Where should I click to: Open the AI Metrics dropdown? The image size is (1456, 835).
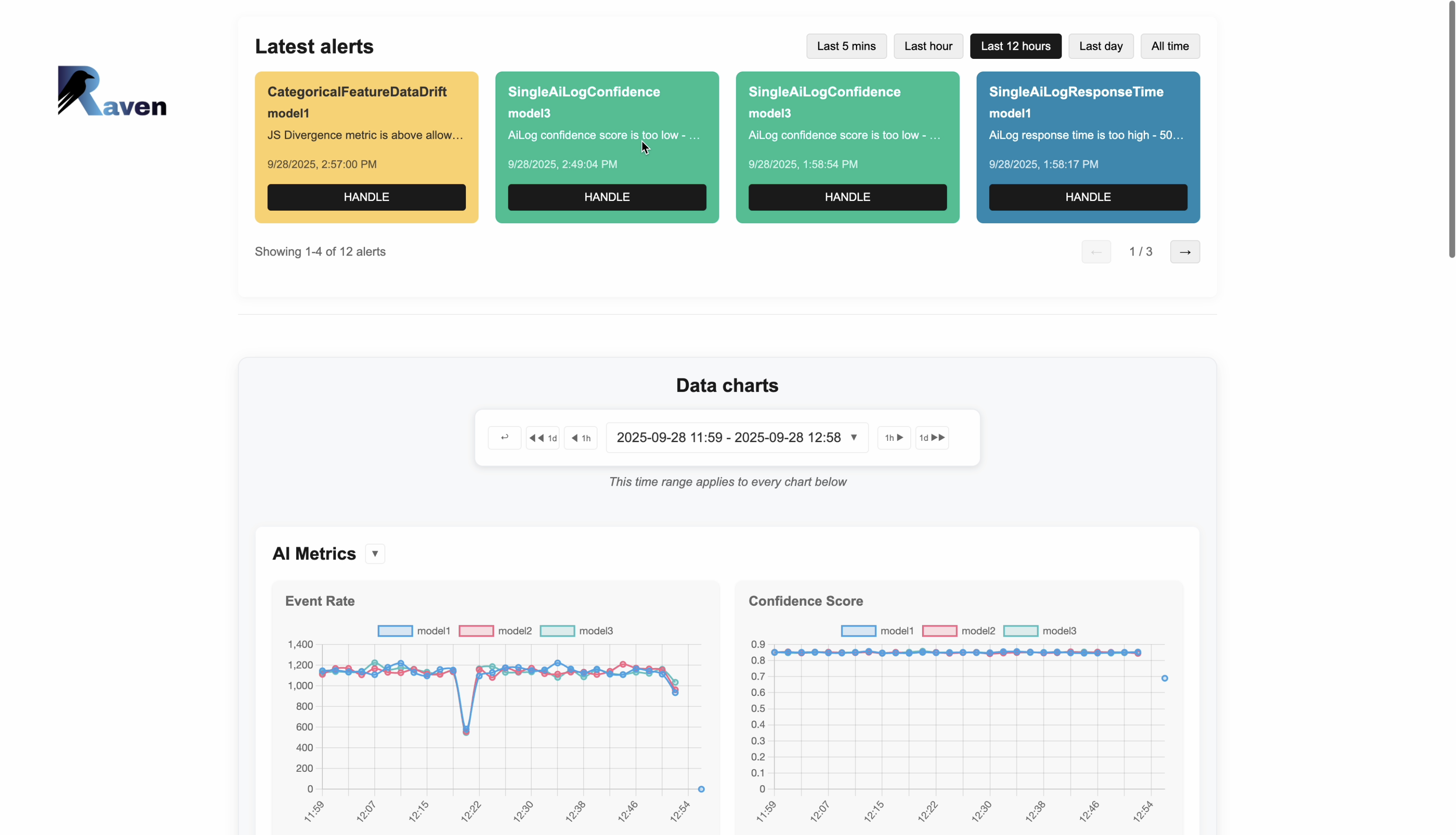click(x=374, y=553)
